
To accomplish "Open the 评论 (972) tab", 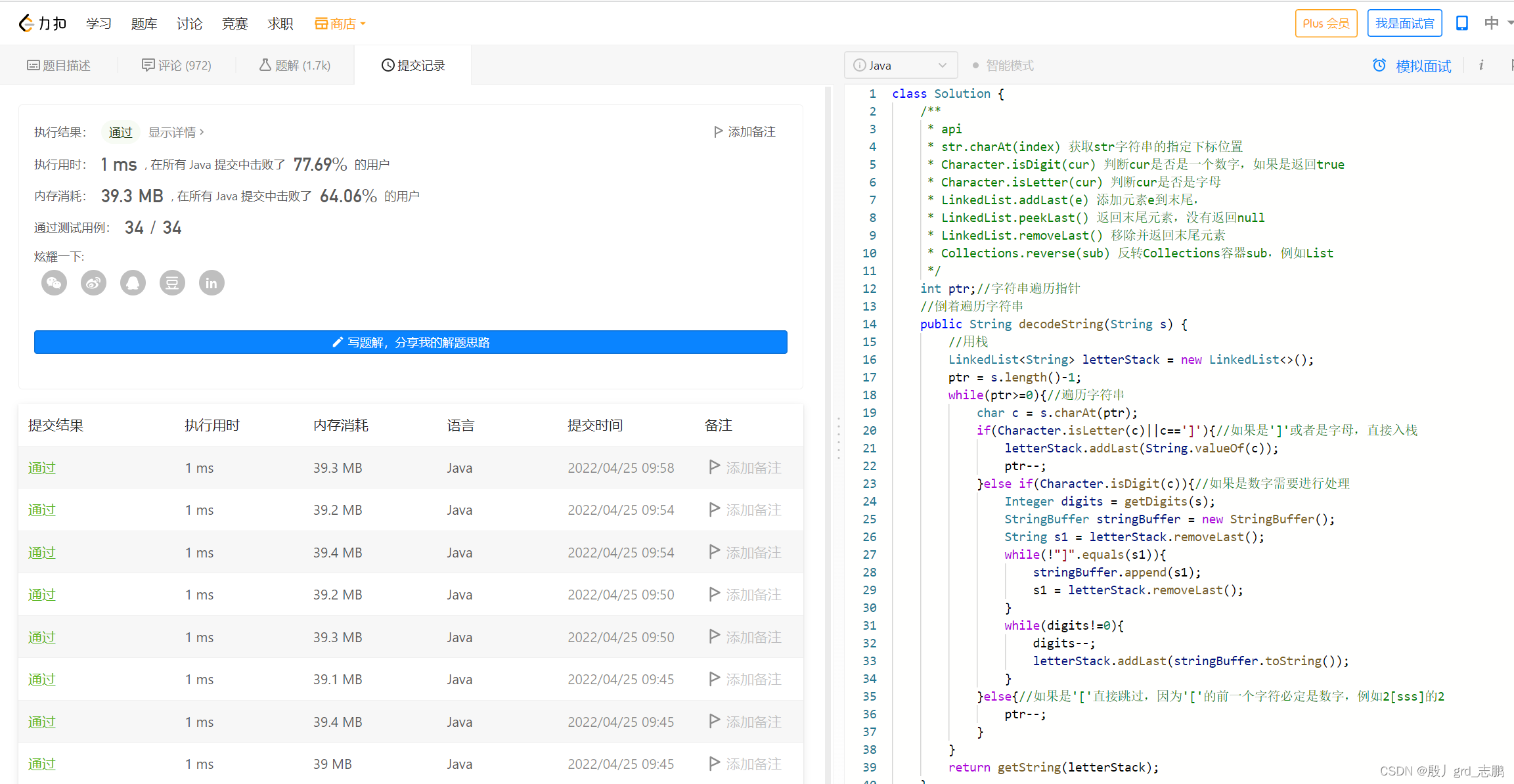I will (x=177, y=66).
